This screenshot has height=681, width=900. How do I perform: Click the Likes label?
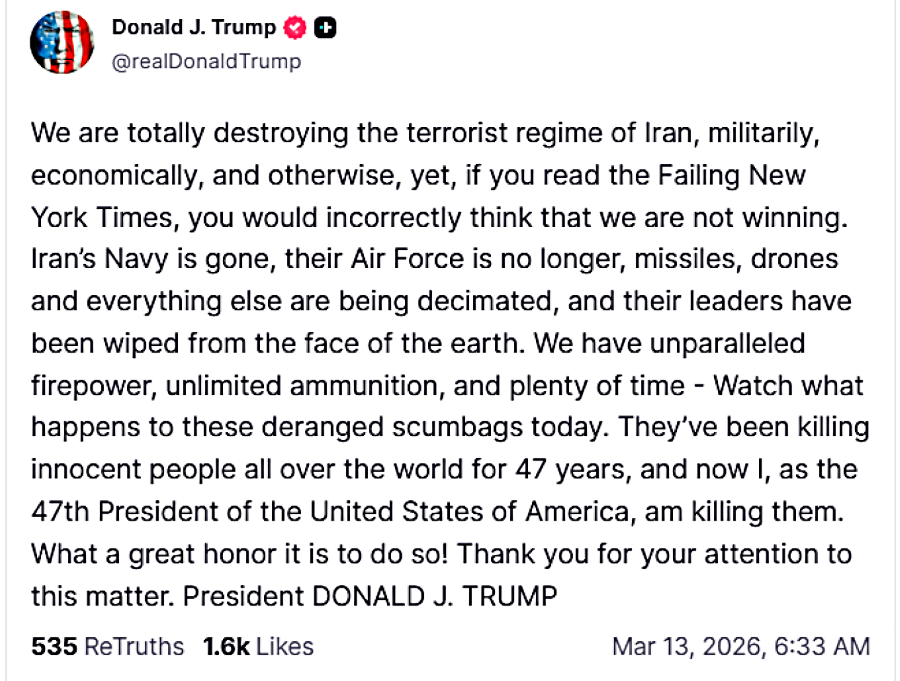coord(285,647)
